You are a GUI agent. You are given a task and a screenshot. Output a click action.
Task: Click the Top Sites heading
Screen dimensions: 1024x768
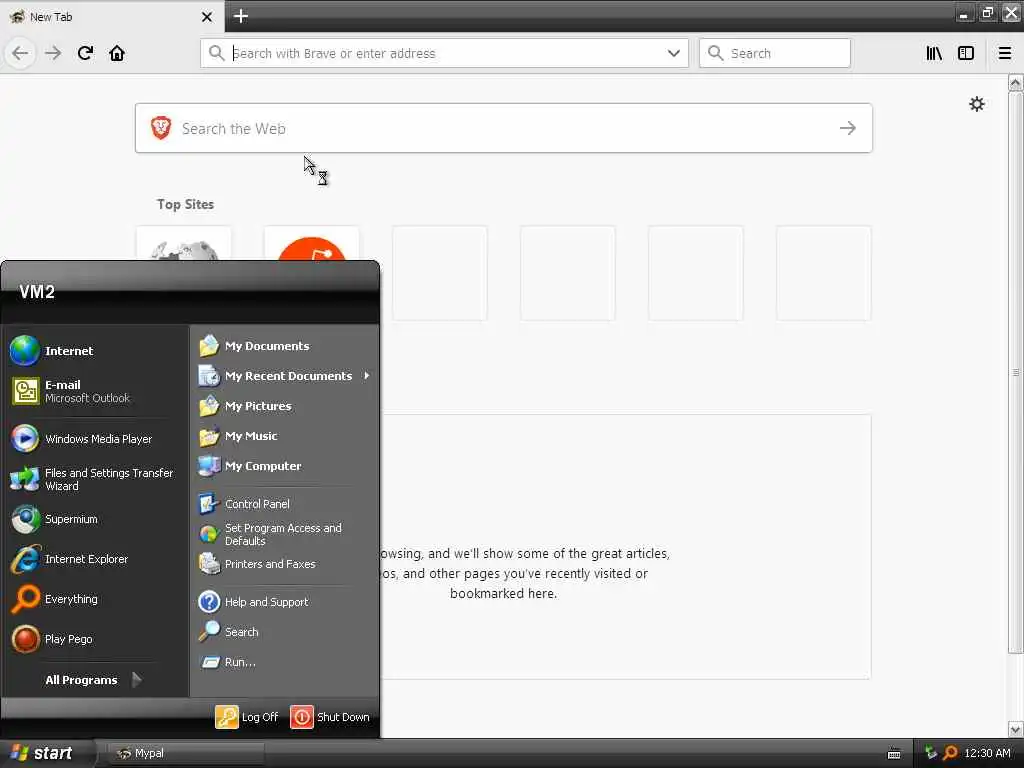coord(185,204)
